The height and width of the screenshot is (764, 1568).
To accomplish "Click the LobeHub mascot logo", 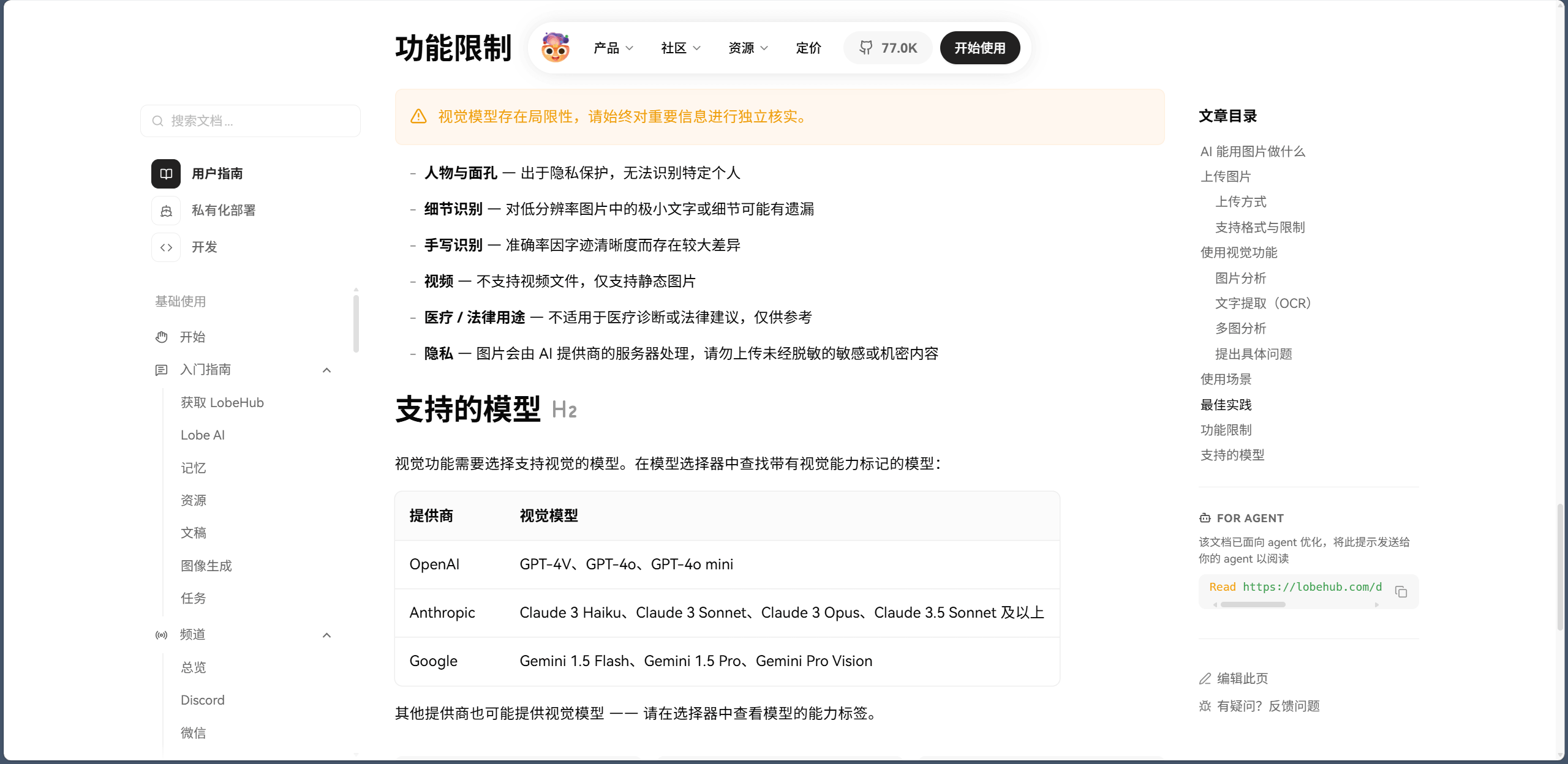I will pos(556,48).
